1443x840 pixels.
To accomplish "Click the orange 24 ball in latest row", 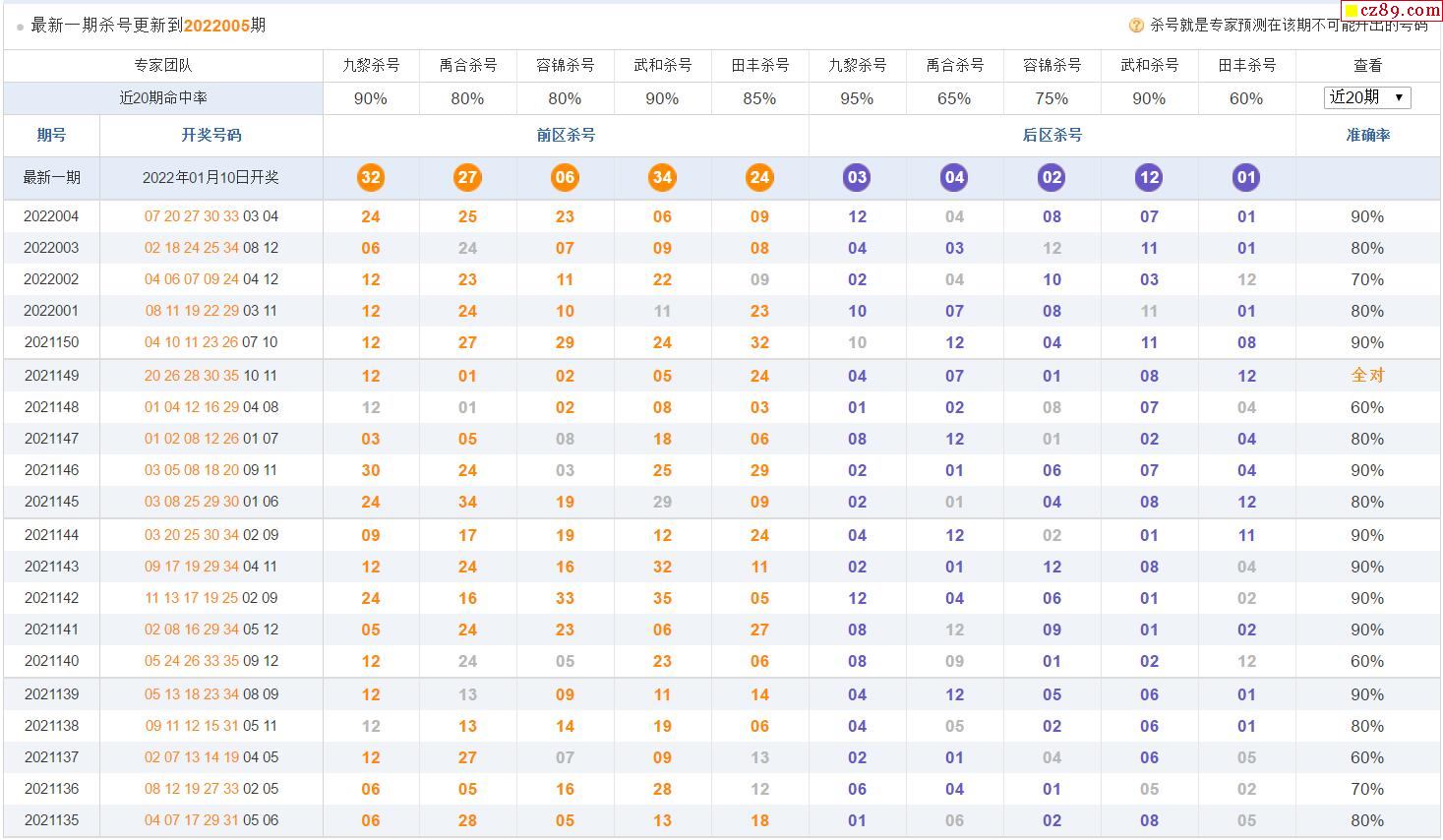I will click(x=759, y=178).
